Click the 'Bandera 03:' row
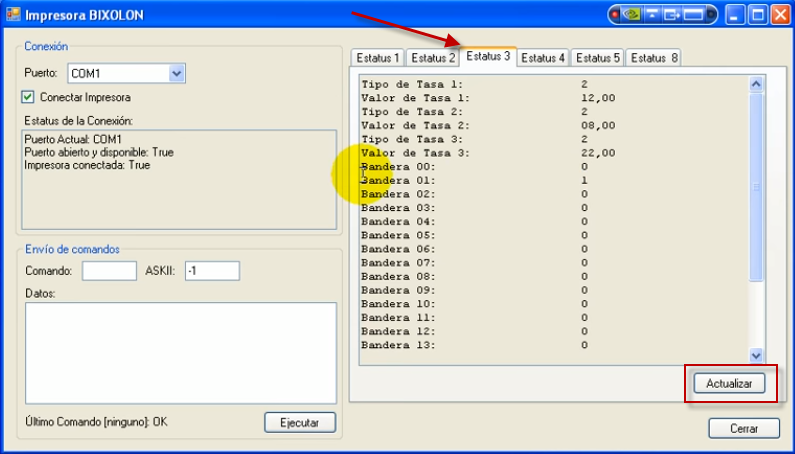 pos(475,207)
